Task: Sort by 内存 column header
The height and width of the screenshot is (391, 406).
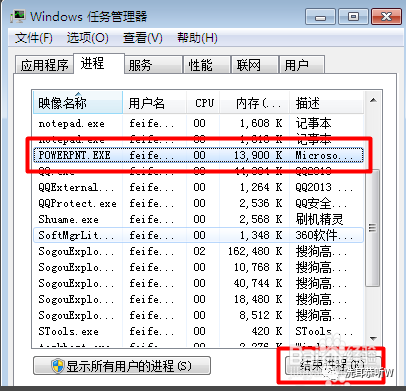Action: point(255,103)
